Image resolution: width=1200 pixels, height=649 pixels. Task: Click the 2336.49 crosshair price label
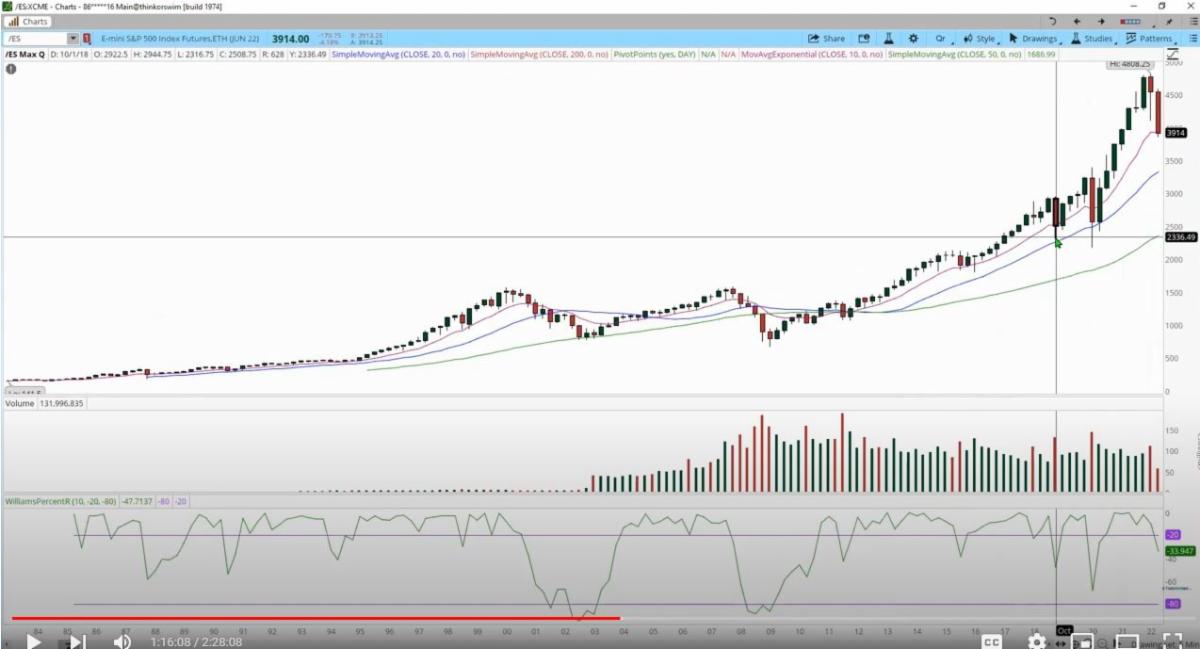click(x=1180, y=237)
